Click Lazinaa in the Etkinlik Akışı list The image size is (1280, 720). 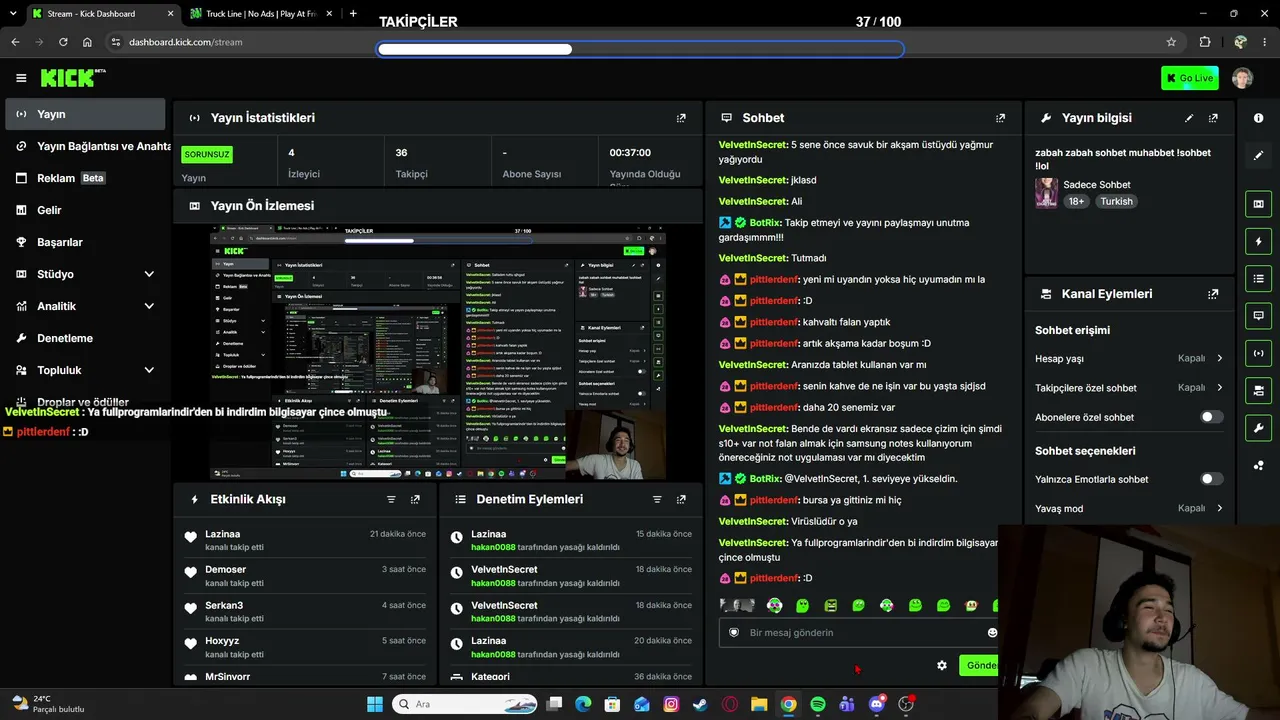222,534
